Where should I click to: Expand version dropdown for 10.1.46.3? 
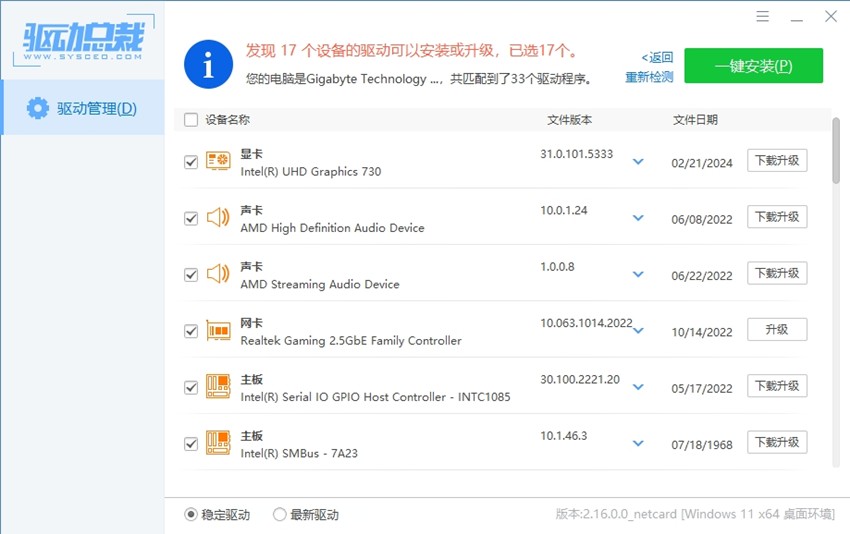click(x=639, y=443)
